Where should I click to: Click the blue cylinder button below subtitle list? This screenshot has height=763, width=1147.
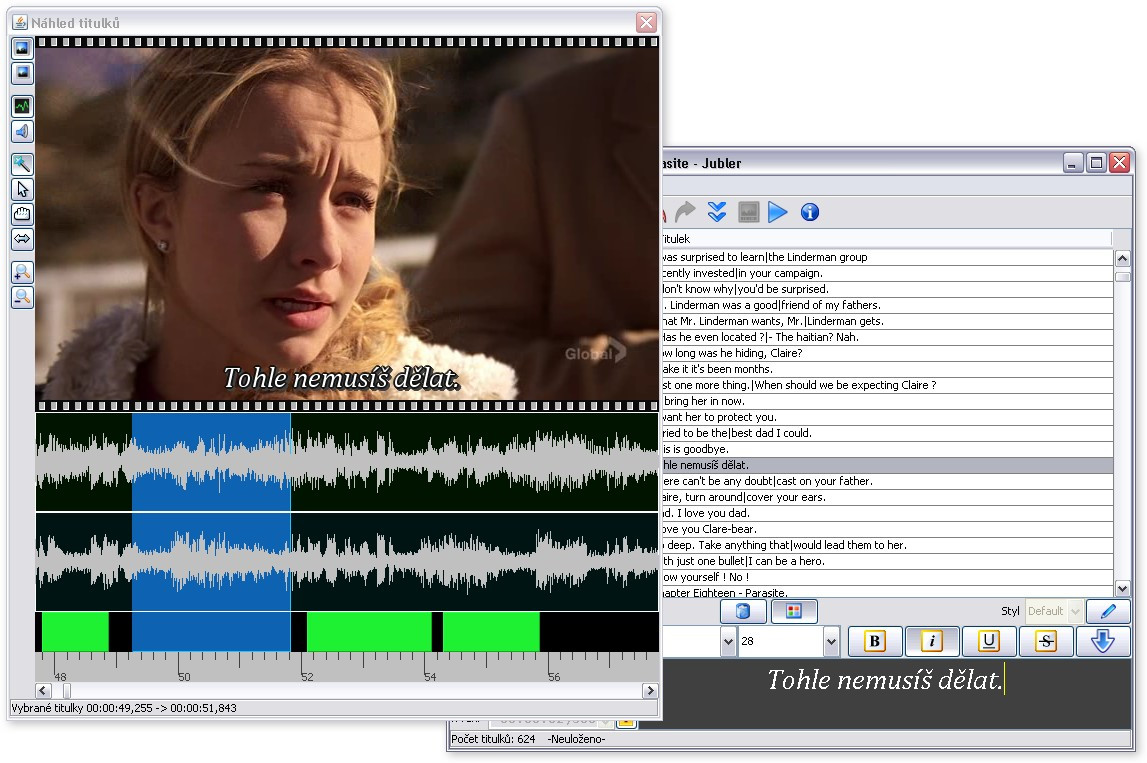[743, 611]
